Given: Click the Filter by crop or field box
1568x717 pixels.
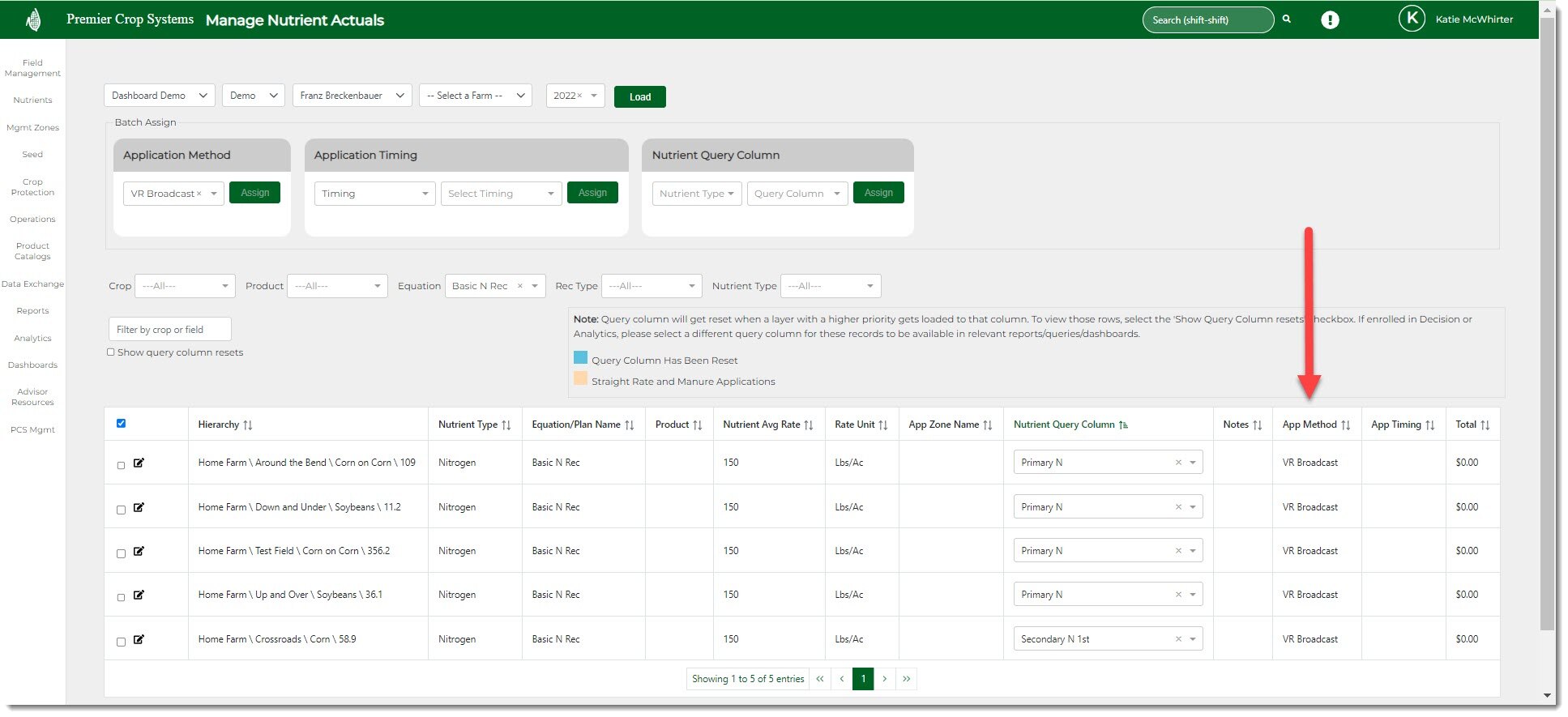Looking at the screenshot, I should coord(169,330).
